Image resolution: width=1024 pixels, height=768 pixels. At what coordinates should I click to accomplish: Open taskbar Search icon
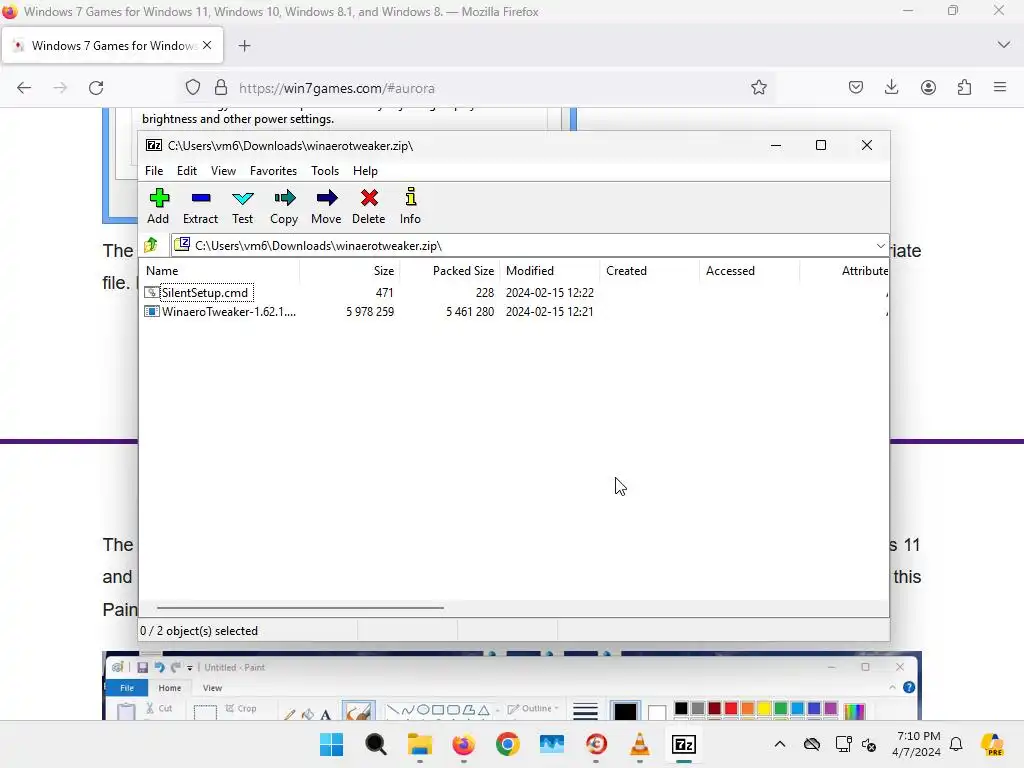tap(376, 744)
